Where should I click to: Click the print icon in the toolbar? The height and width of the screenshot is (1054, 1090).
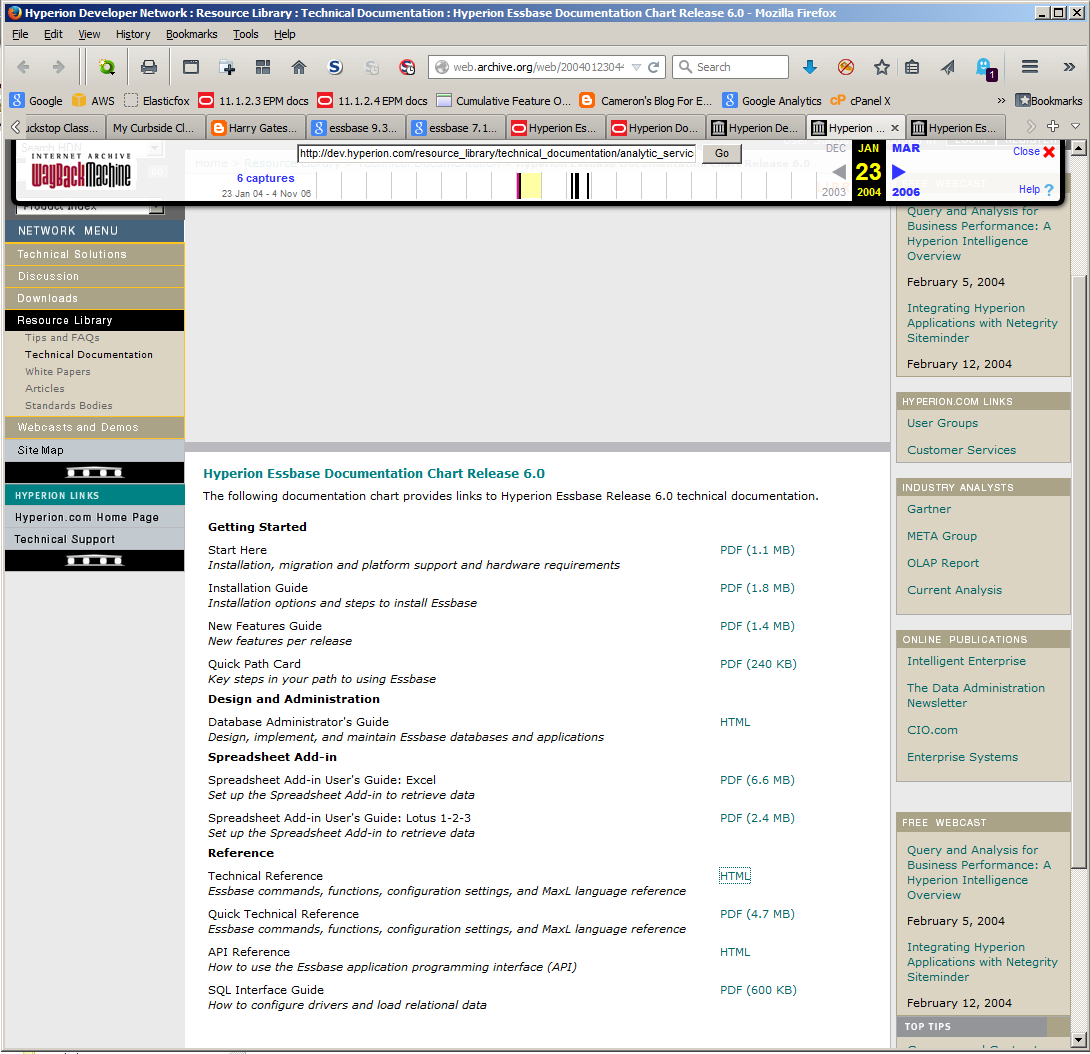tap(149, 67)
